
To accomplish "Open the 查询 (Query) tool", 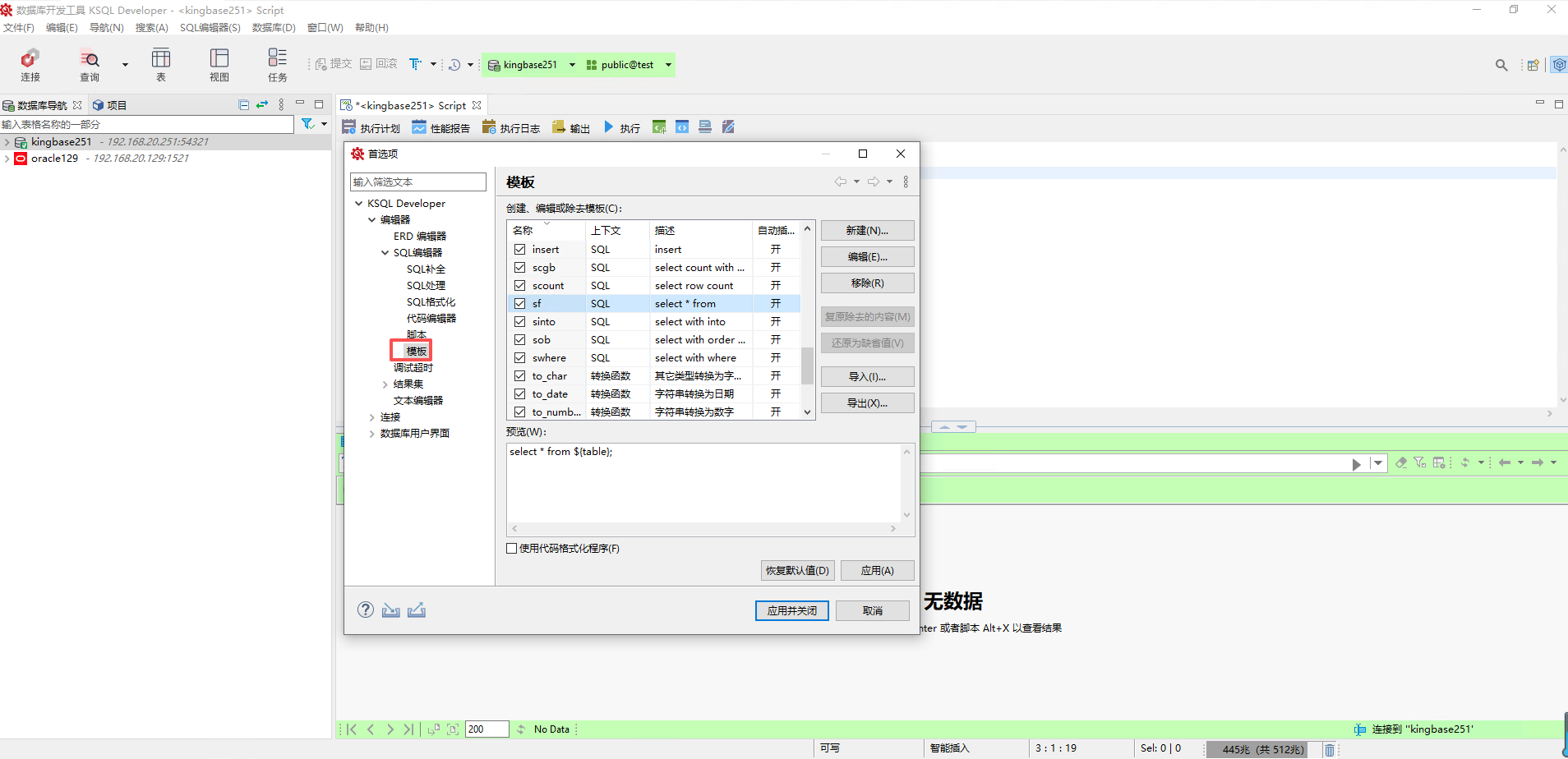I will (90, 64).
